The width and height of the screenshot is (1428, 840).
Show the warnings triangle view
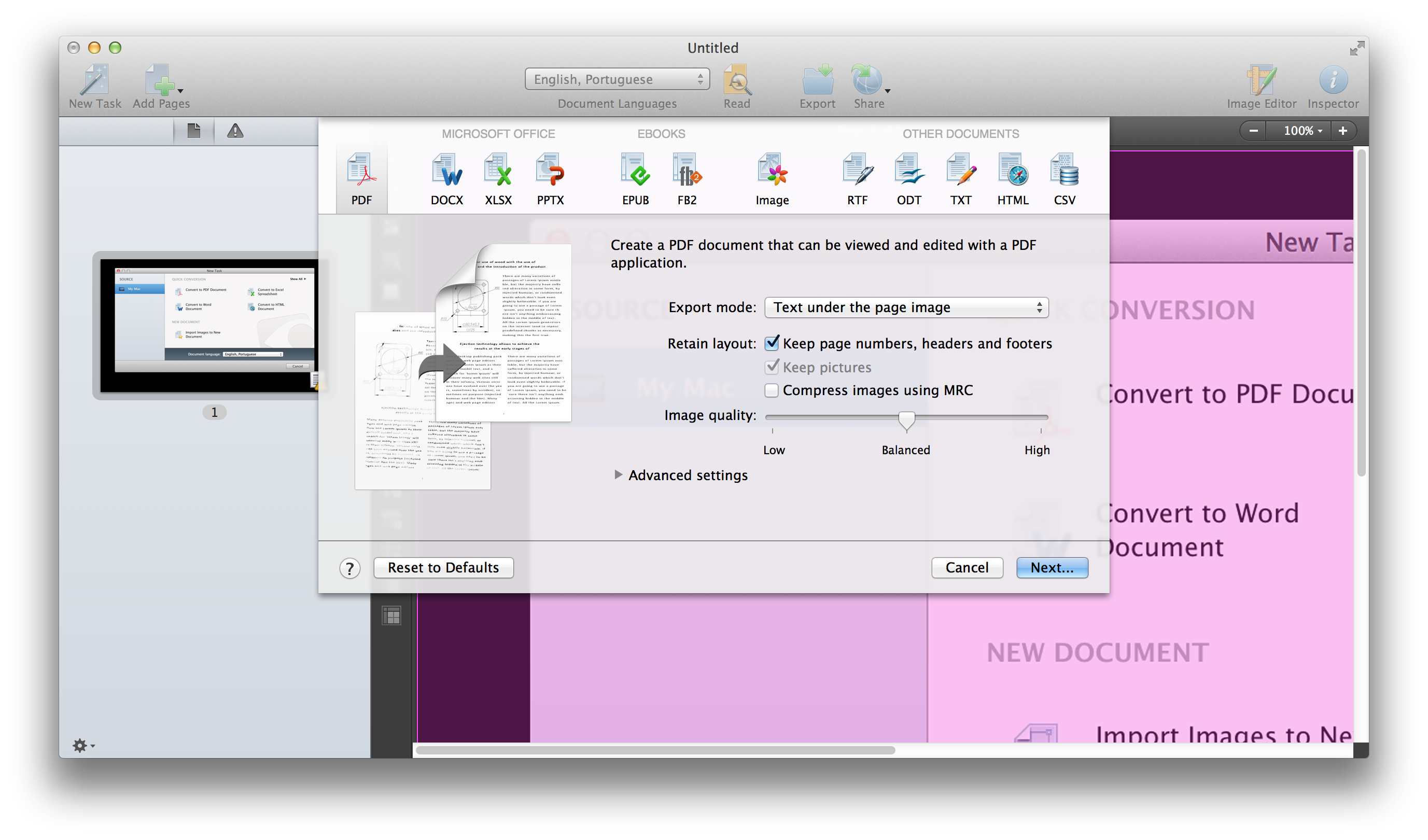click(x=235, y=131)
